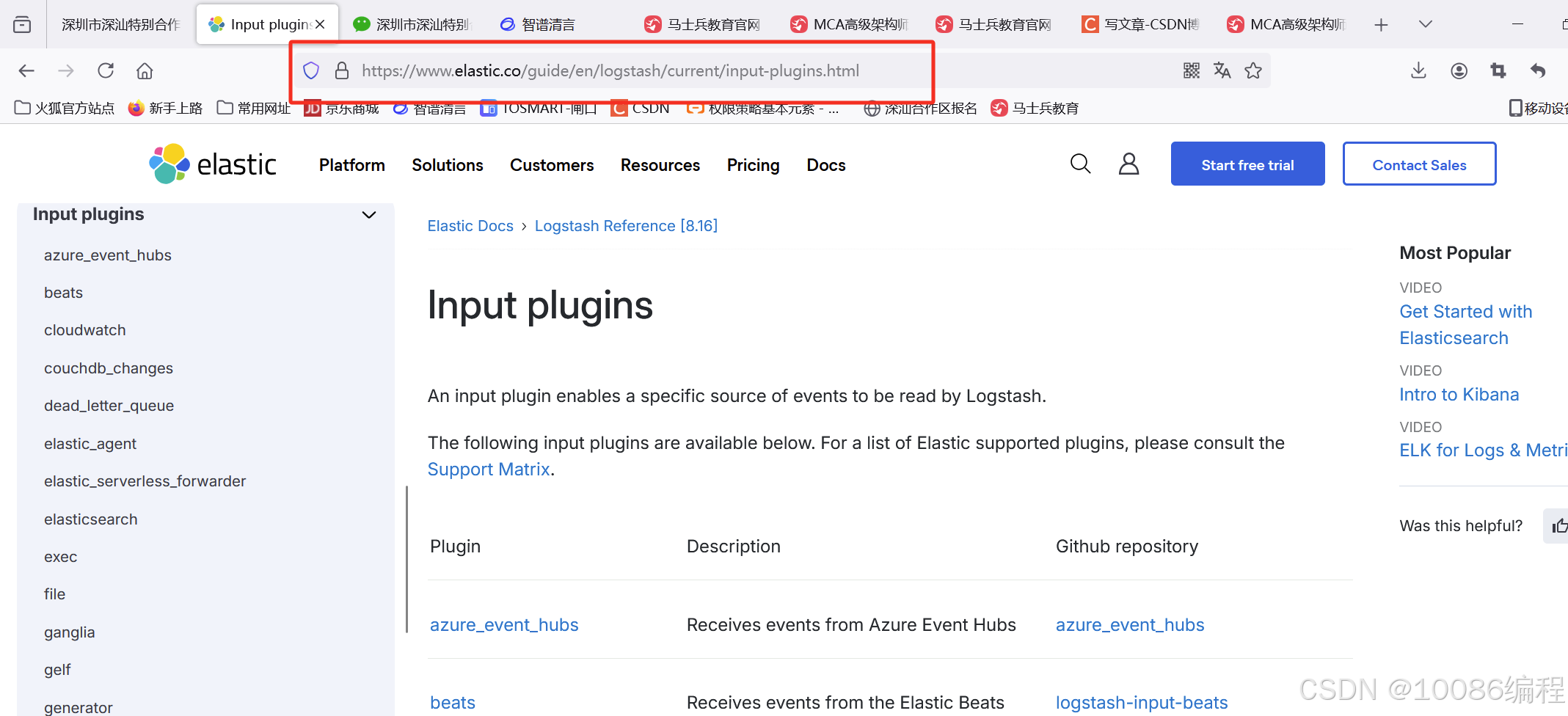Open the site search magnifier icon
The width and height of the screenshot is (1568, 716).
[1081, 164]
